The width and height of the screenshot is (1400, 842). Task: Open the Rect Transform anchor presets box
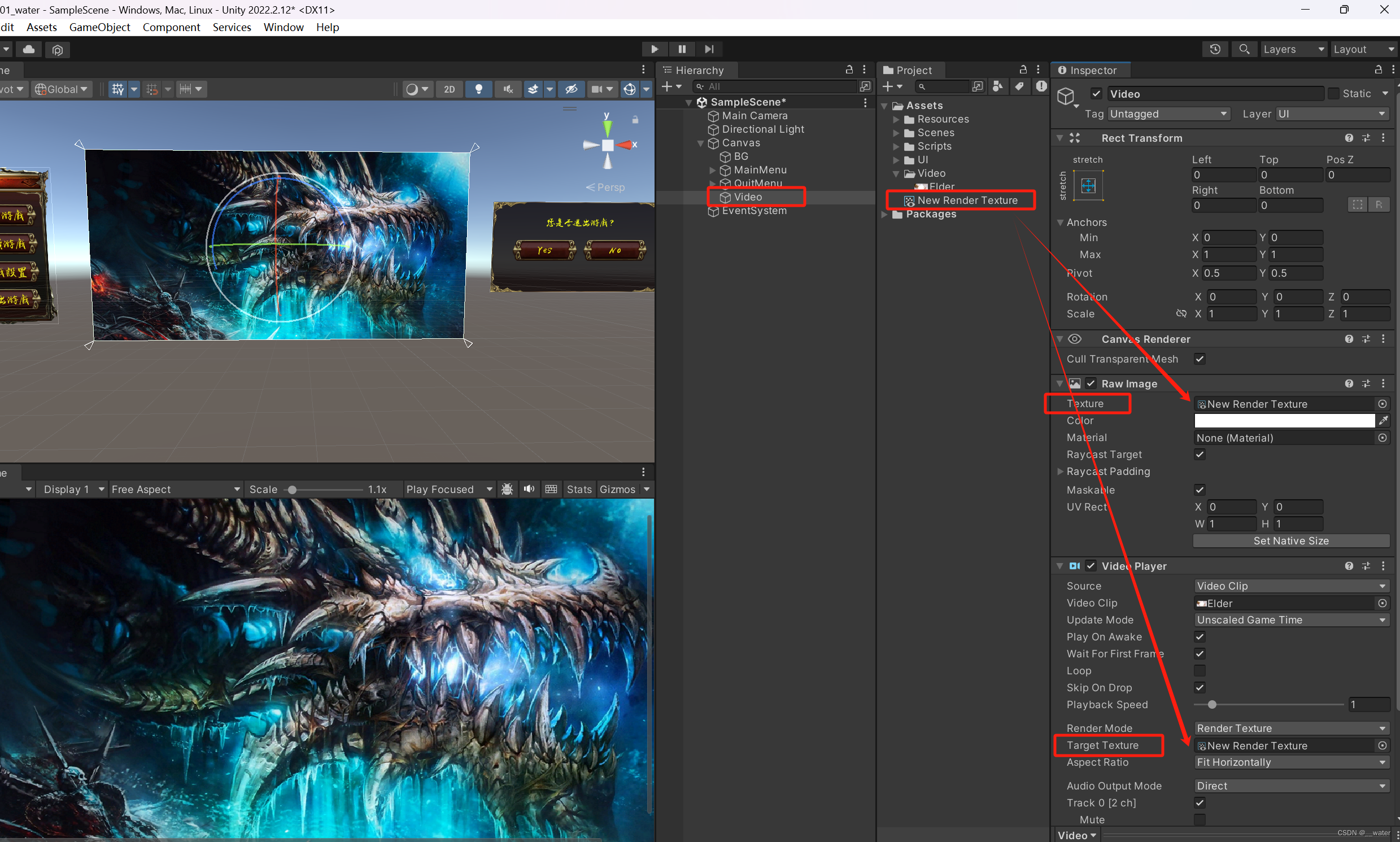tap(1088, 186)
